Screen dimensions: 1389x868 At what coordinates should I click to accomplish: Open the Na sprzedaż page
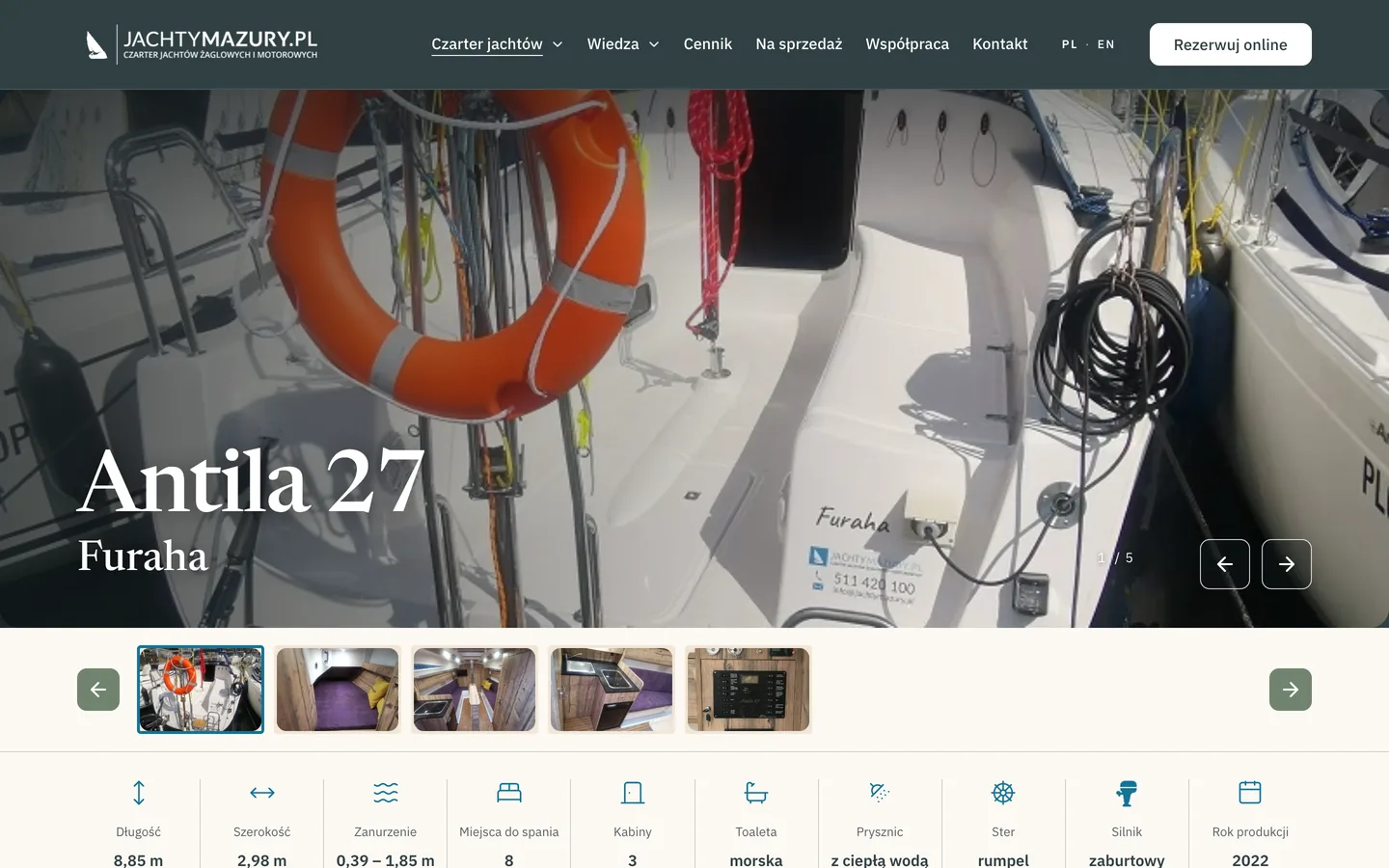799,44
